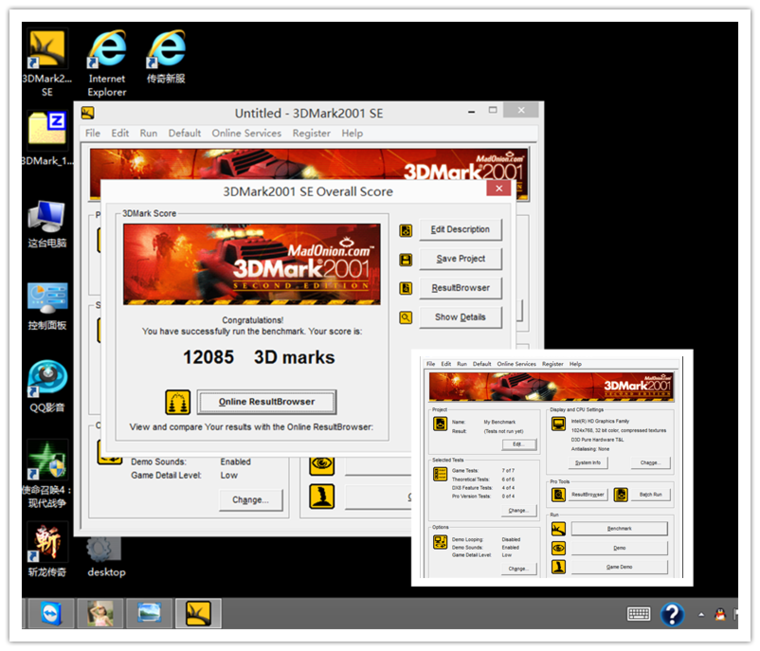Click the QQ penguin tray icon
The height and width of the screenshot is (651, 760).
pyautogui.click(x=720, y=615)
